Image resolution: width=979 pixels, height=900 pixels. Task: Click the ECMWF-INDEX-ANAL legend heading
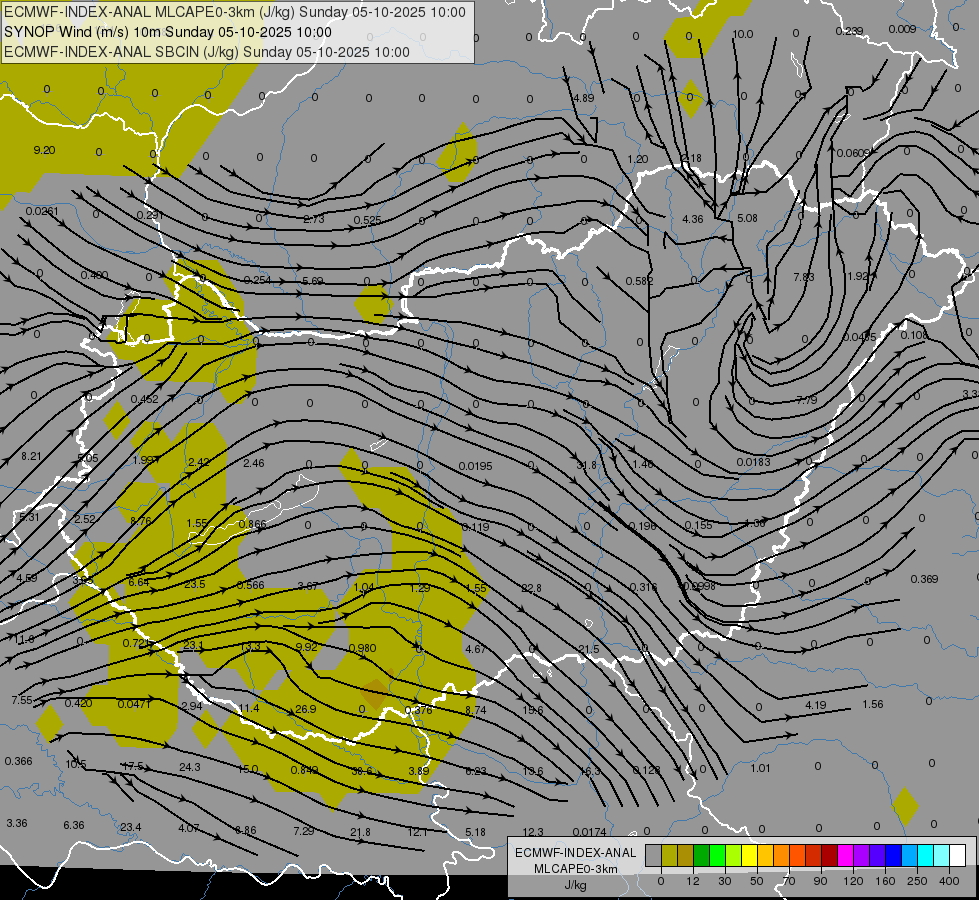click(575, 852)
